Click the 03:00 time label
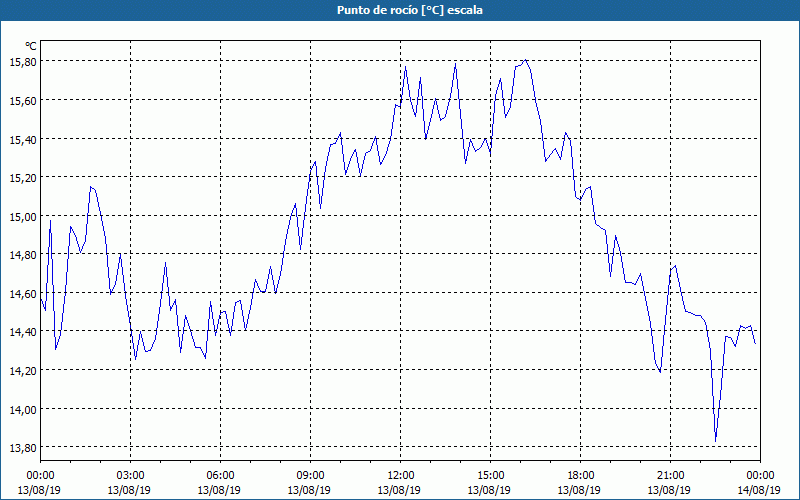800x500 pixels. tap(131, 476)
